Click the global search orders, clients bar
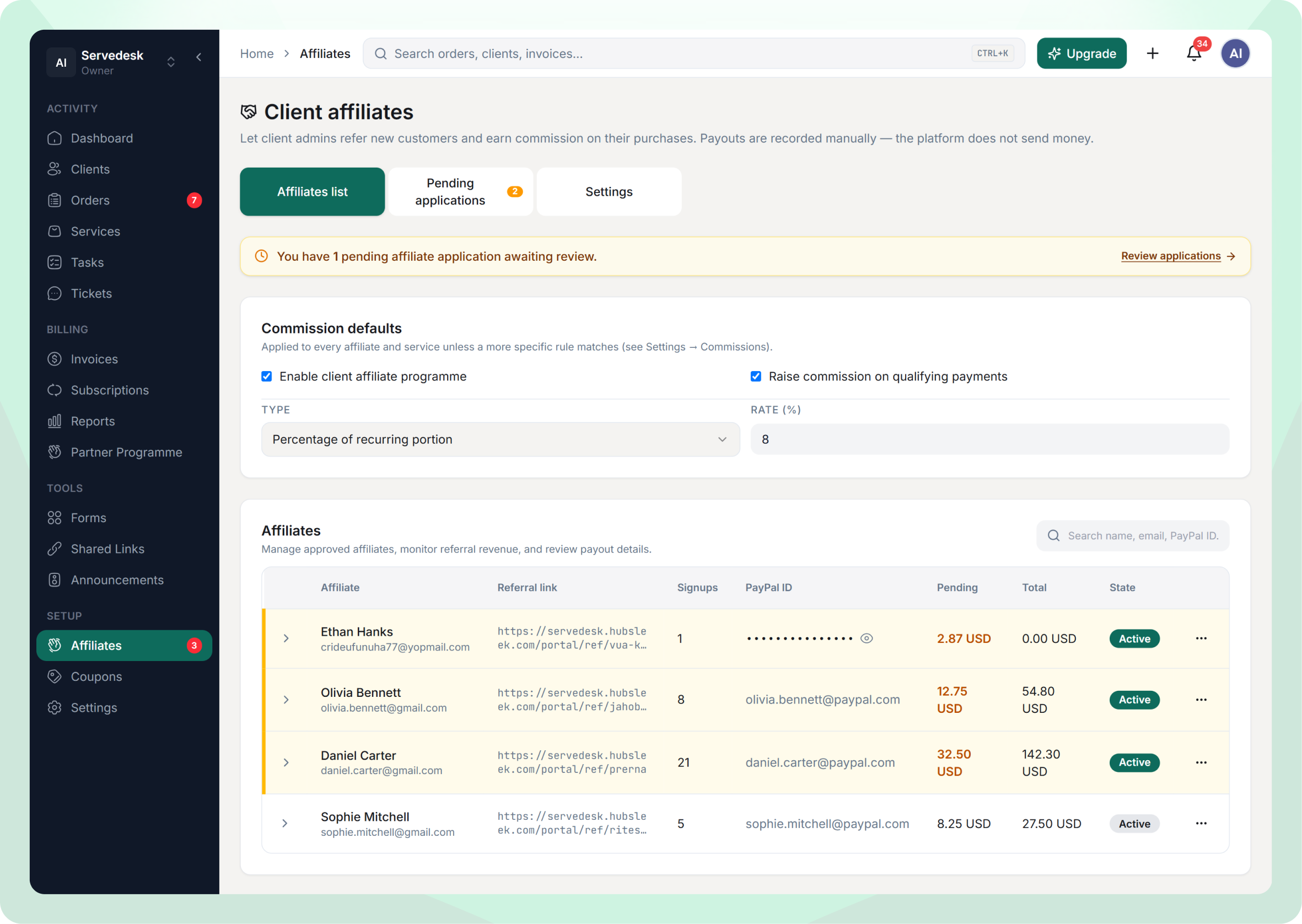Image resolution: width=1302 pixels, height=924 pixels. 693,53
